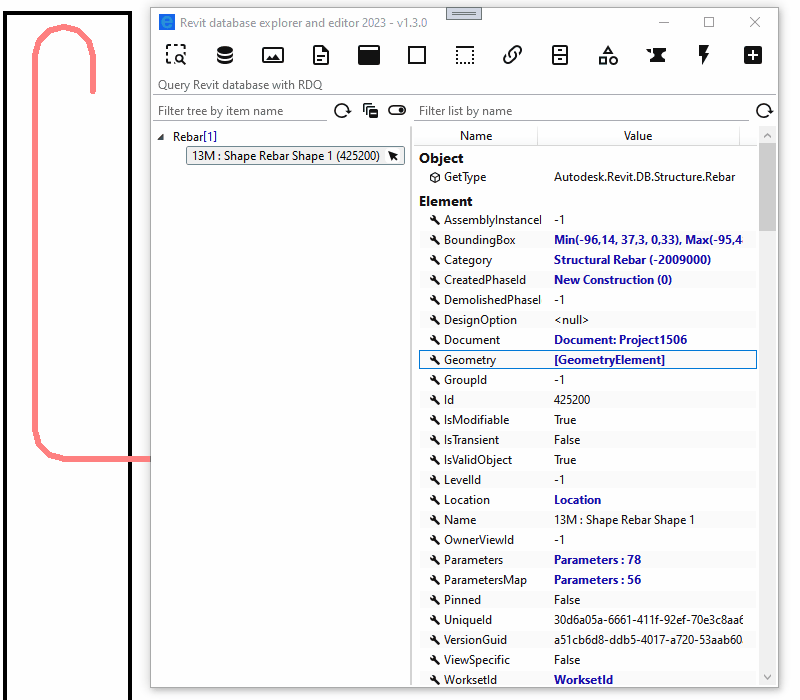Click the snoop database icon
Screen dimensions: 800x700
pos(224,55)
